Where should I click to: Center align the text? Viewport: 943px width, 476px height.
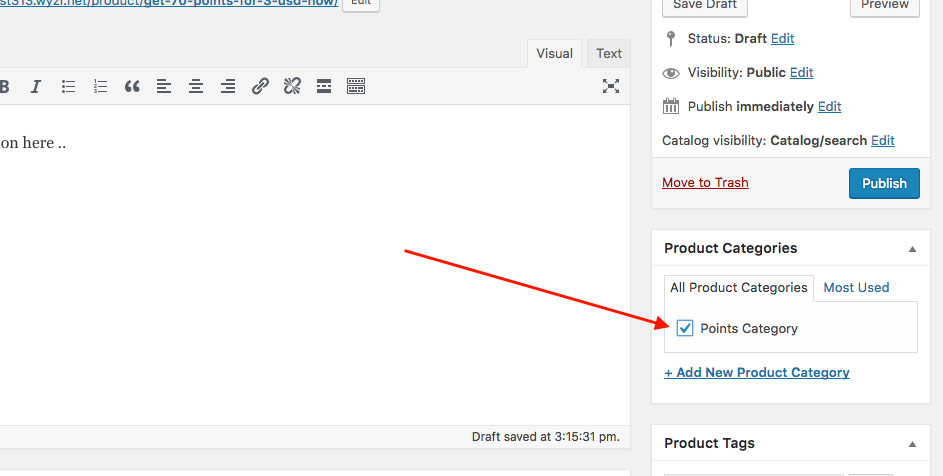(196, 86)
